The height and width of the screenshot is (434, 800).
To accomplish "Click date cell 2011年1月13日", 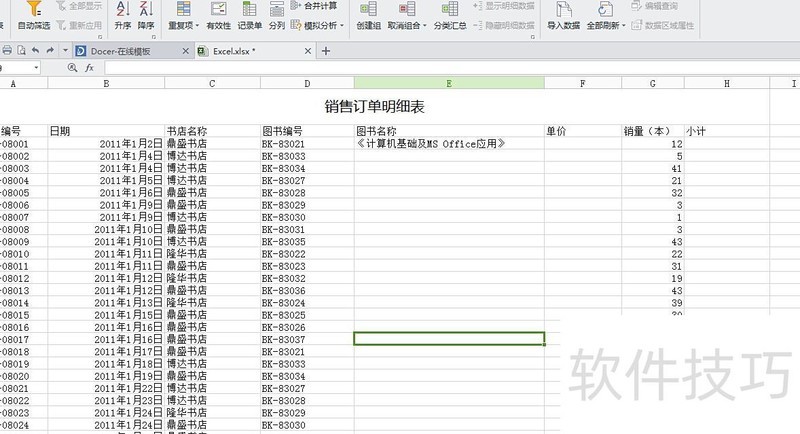I will (x=106, y=303).
